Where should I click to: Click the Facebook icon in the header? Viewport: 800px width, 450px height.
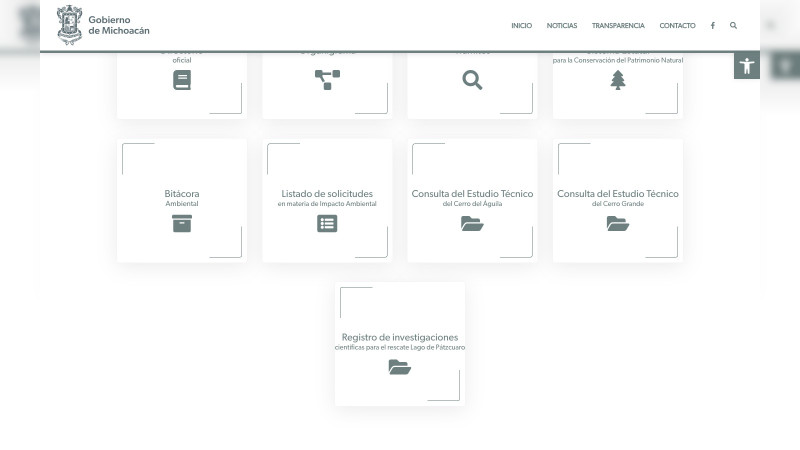[x=713, y=26]
